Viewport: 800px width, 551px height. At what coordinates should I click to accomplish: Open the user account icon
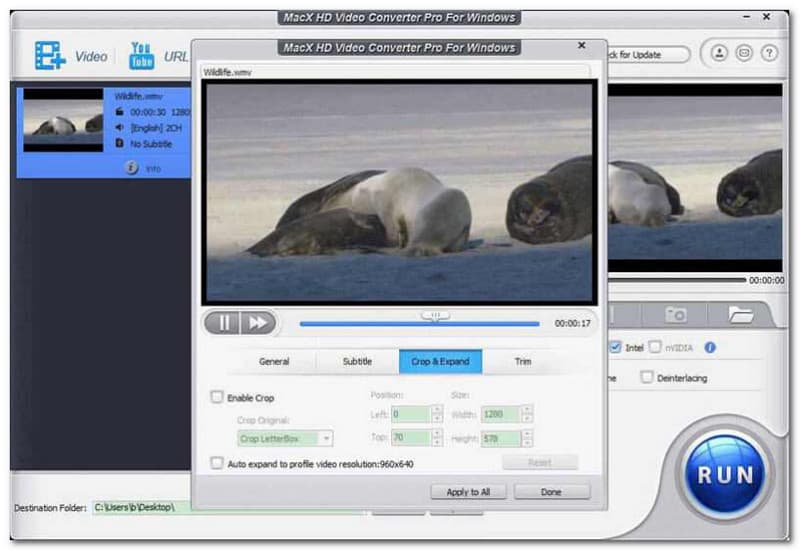click(x=719, y=53)
